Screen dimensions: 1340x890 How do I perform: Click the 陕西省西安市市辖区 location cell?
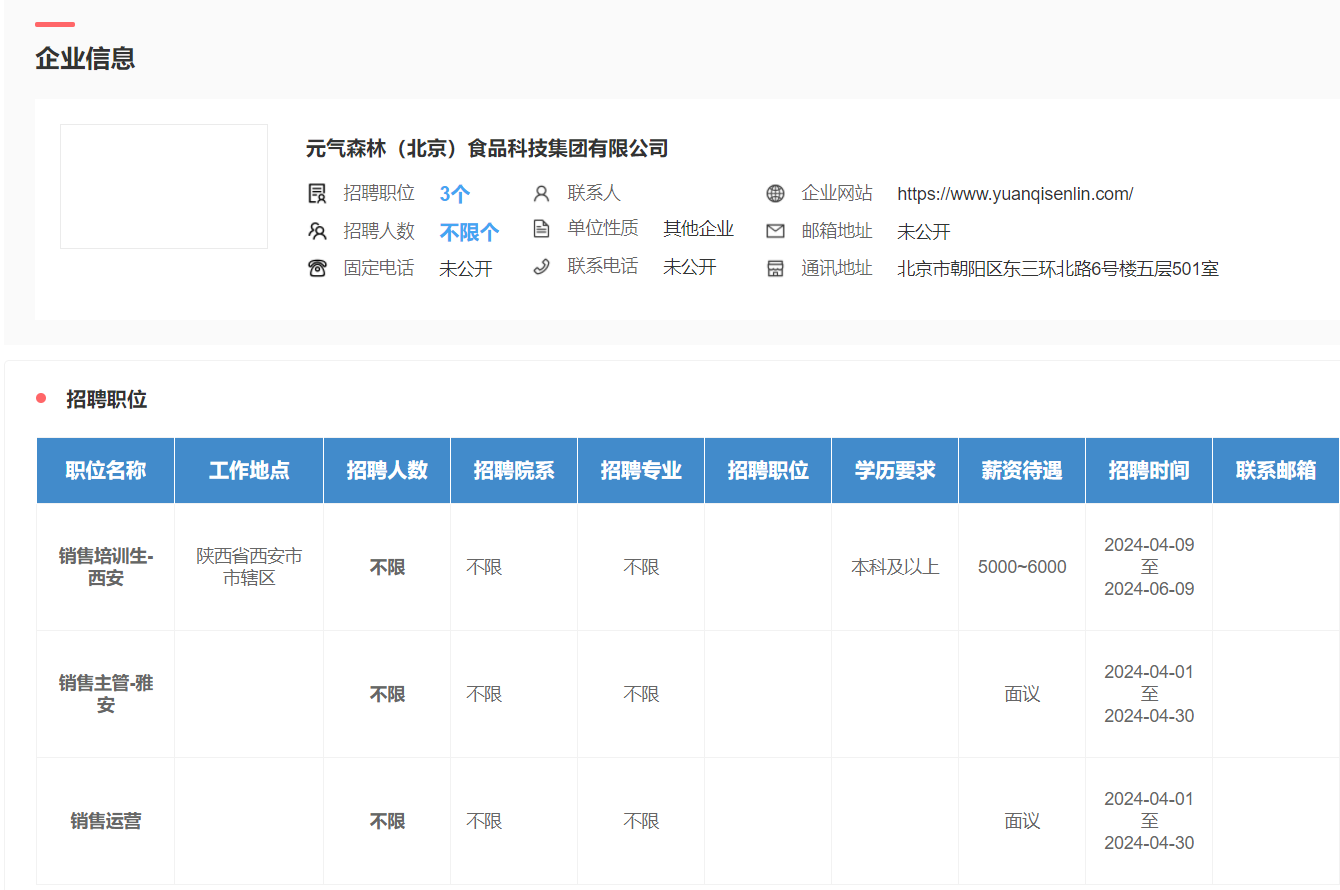[x=249, y=567]
